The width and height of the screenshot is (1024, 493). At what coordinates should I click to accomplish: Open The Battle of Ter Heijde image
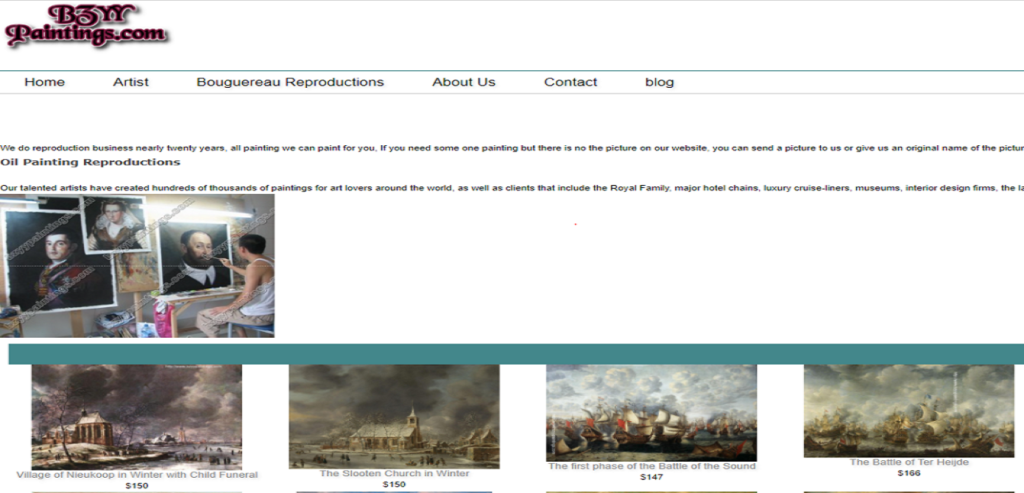(x=908, y=411)
